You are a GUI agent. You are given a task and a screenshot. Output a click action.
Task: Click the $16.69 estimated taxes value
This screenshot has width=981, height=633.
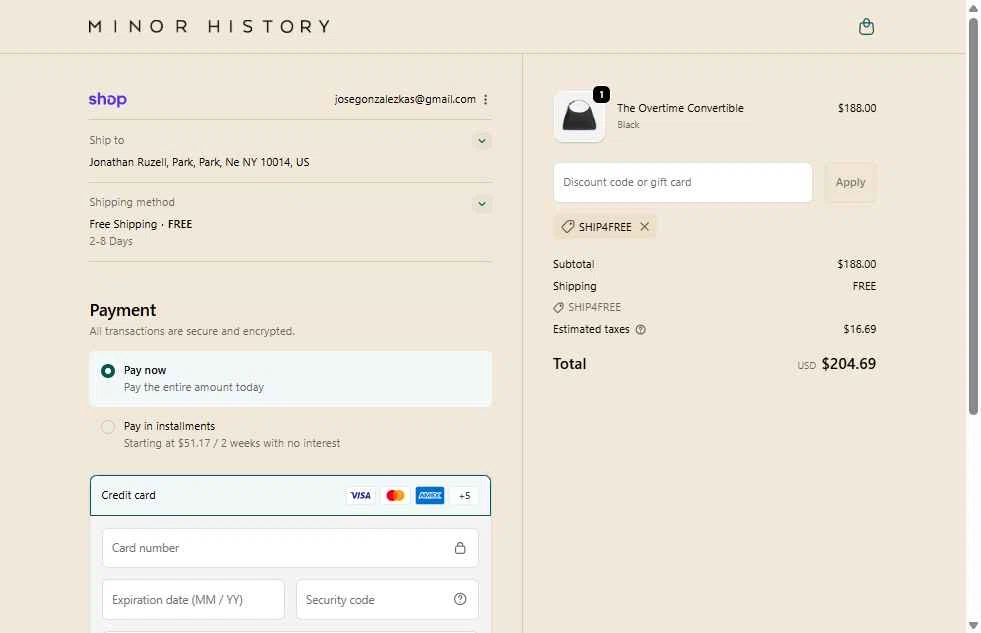click(860, 329)
